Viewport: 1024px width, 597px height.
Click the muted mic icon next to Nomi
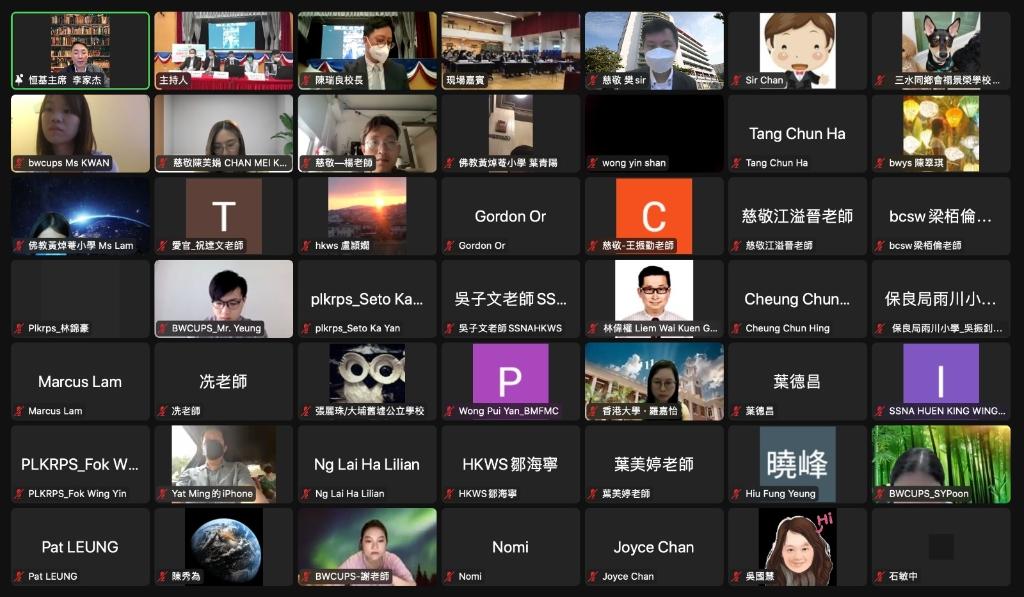click(x=449, y=577)
